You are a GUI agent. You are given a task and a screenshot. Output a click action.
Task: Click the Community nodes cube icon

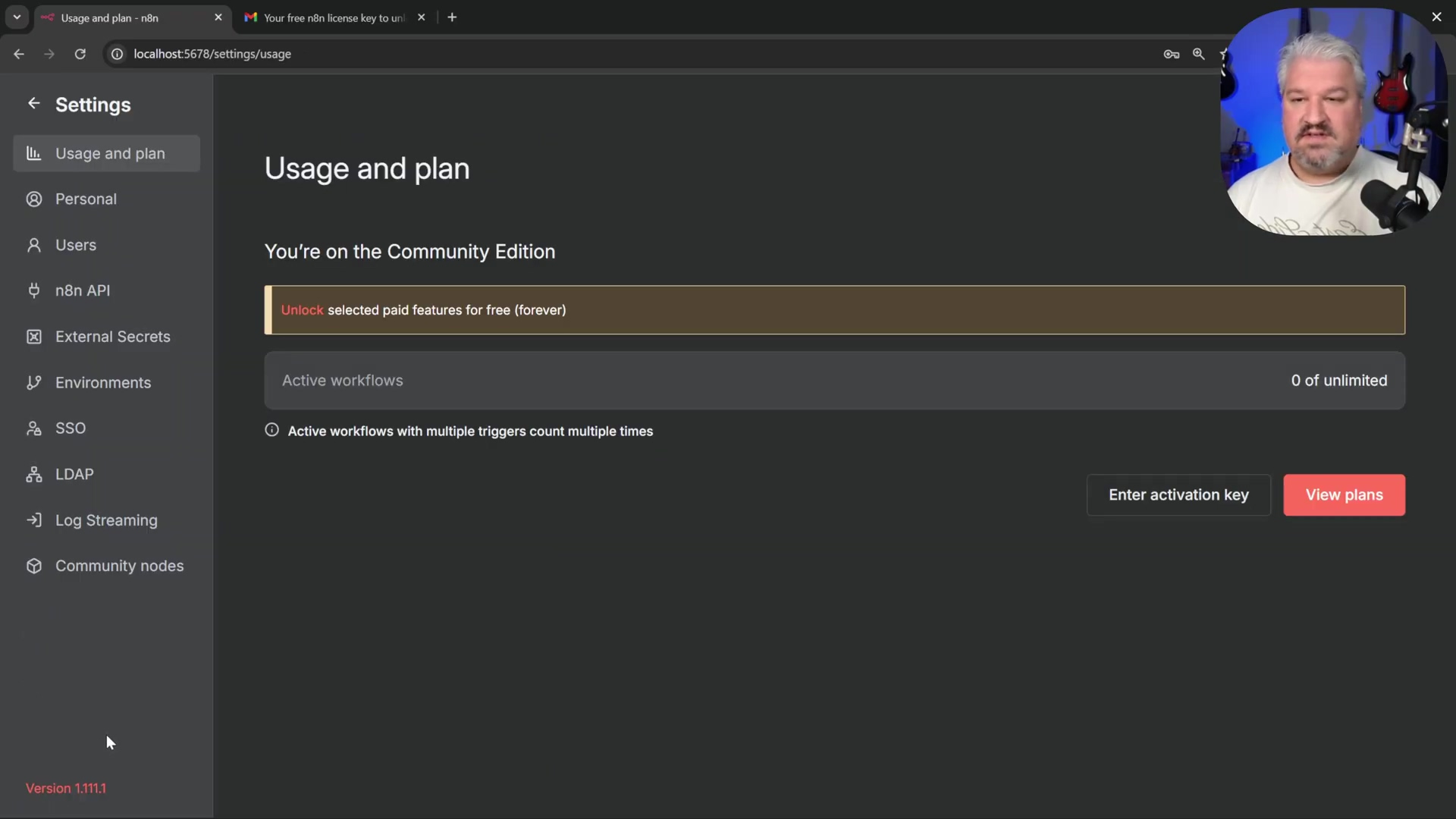tap(34, 566)
